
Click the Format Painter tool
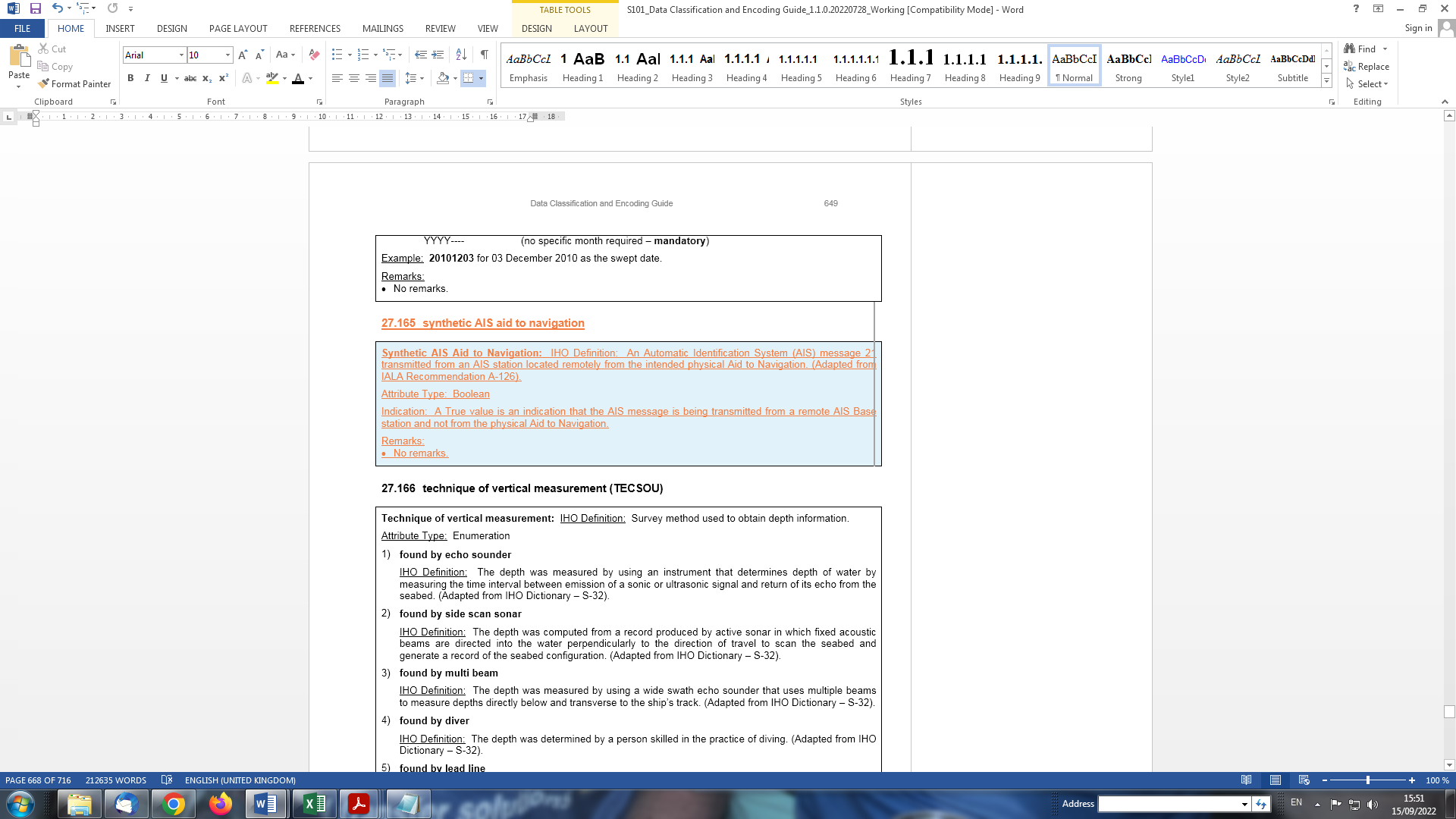point(74,84)
